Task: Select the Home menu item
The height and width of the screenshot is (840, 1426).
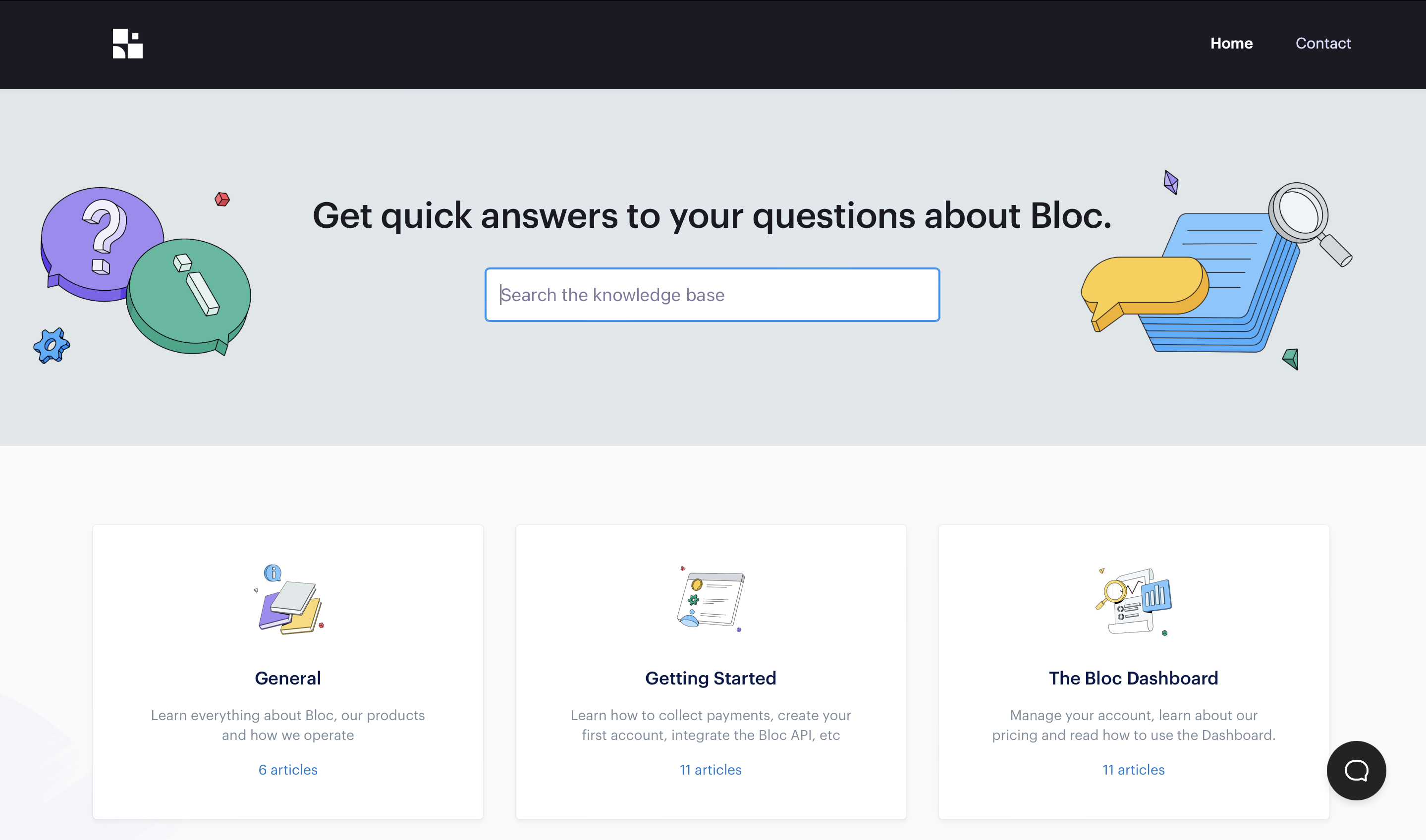Action: click(1231, 44)
